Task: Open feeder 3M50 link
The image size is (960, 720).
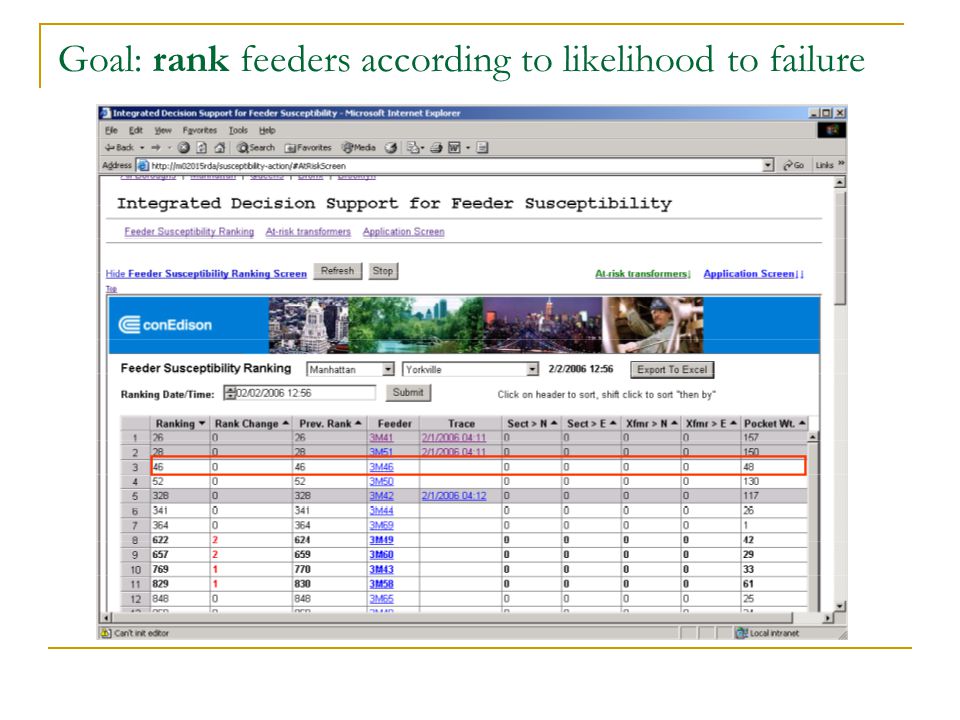Action: (x=381, y=481)
